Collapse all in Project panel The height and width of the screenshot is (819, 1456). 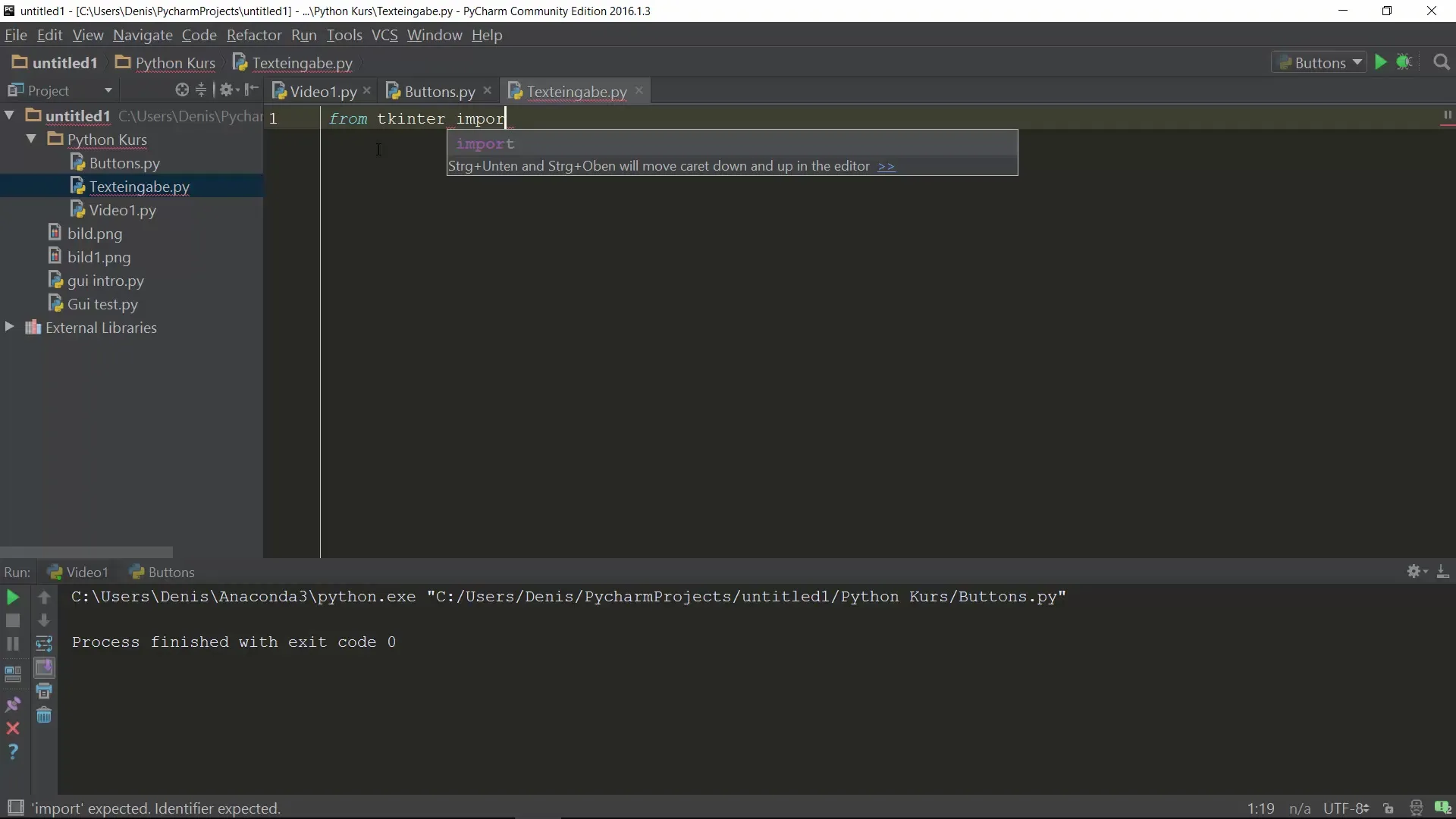click(x=201, y=90)
